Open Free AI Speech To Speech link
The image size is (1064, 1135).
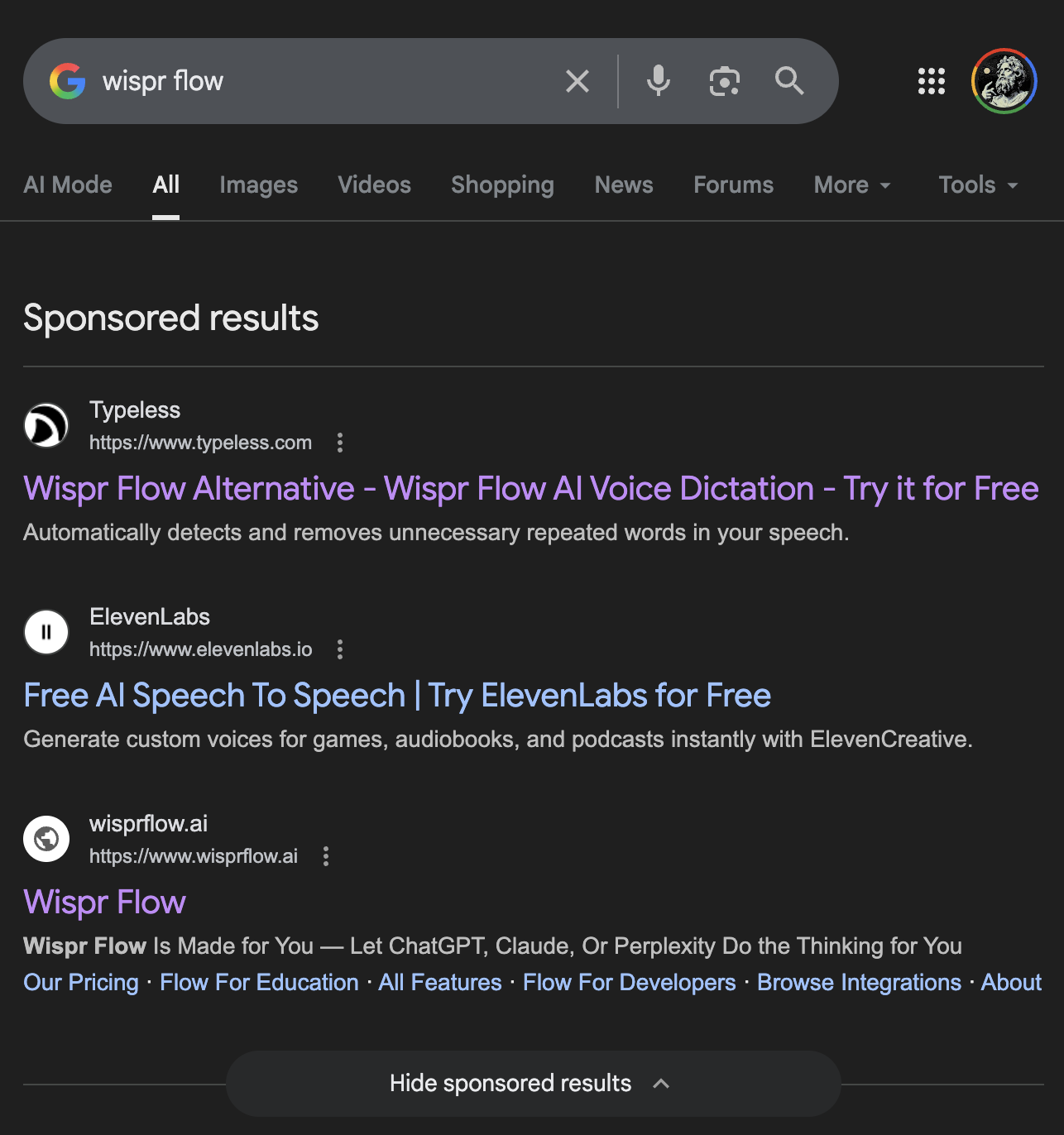pyautogui.click(x=397, y=696)
